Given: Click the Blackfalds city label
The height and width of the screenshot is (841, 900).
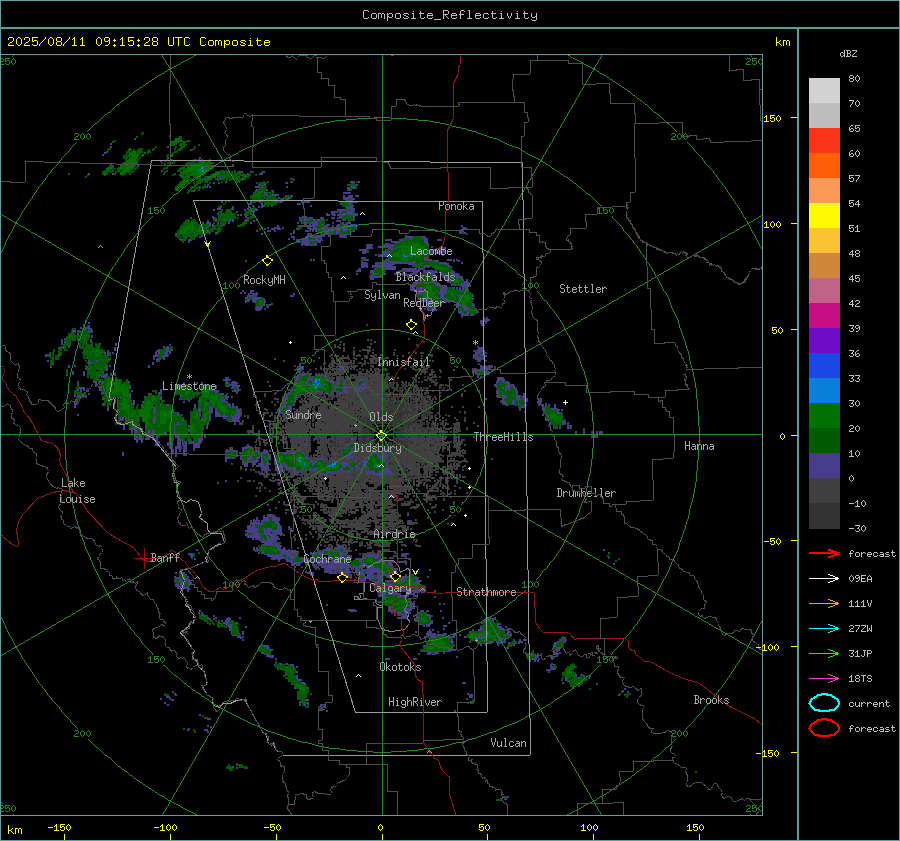Looking at the screenshot, I should 425,277.
